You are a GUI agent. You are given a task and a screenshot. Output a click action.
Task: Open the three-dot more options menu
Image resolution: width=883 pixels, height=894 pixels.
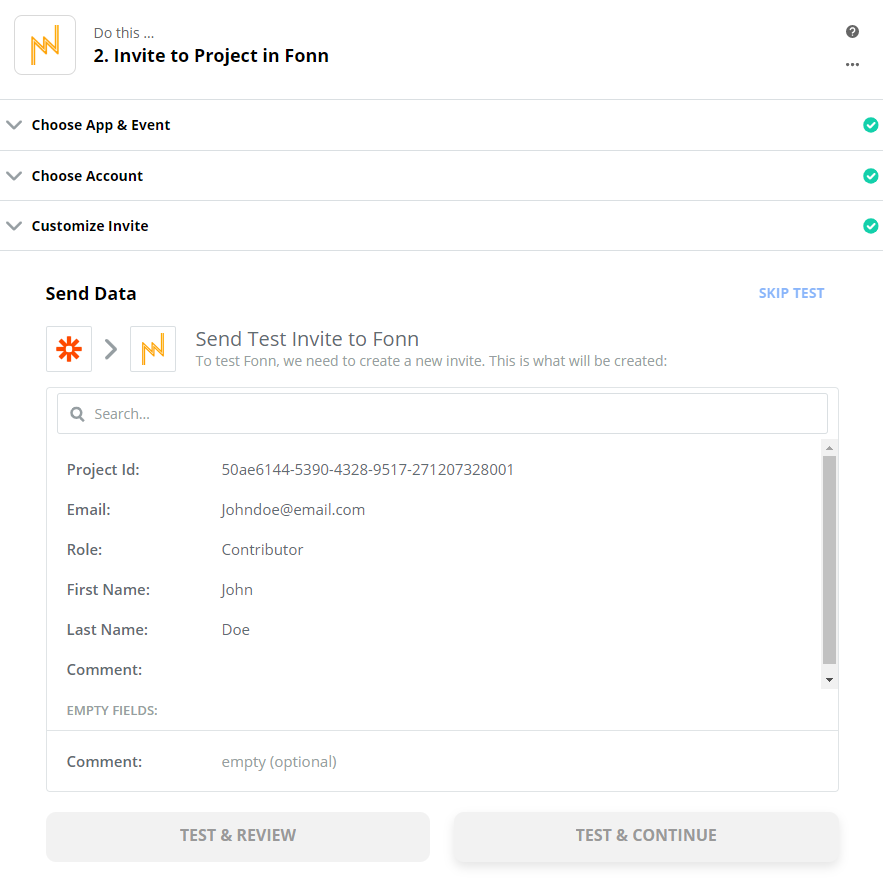coord(852,65)
